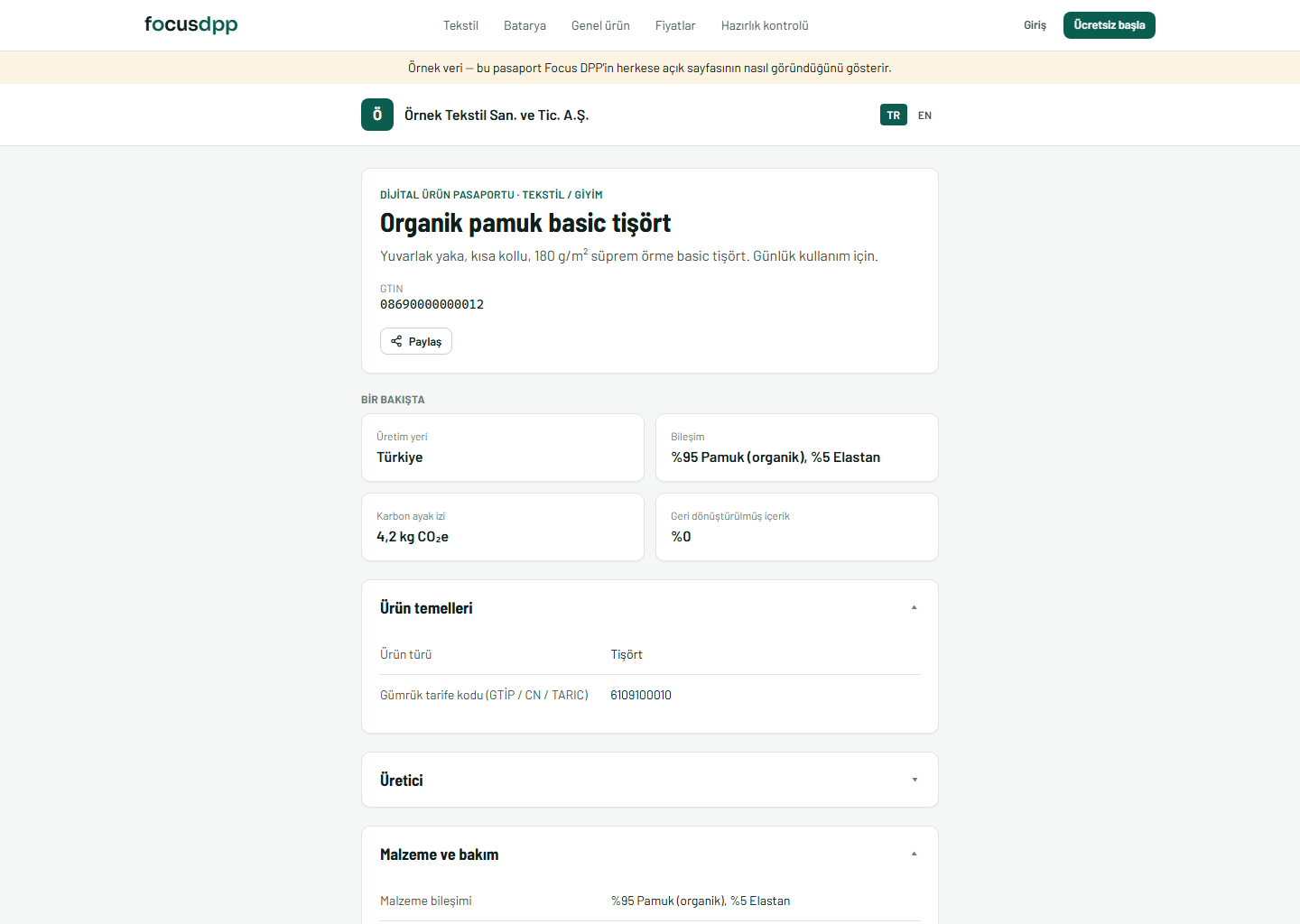The height and width of the screenshot is (924, 1300).
Task: Click the green Ö company avatar
Action: pyautogui.click(x=377, y=115)
